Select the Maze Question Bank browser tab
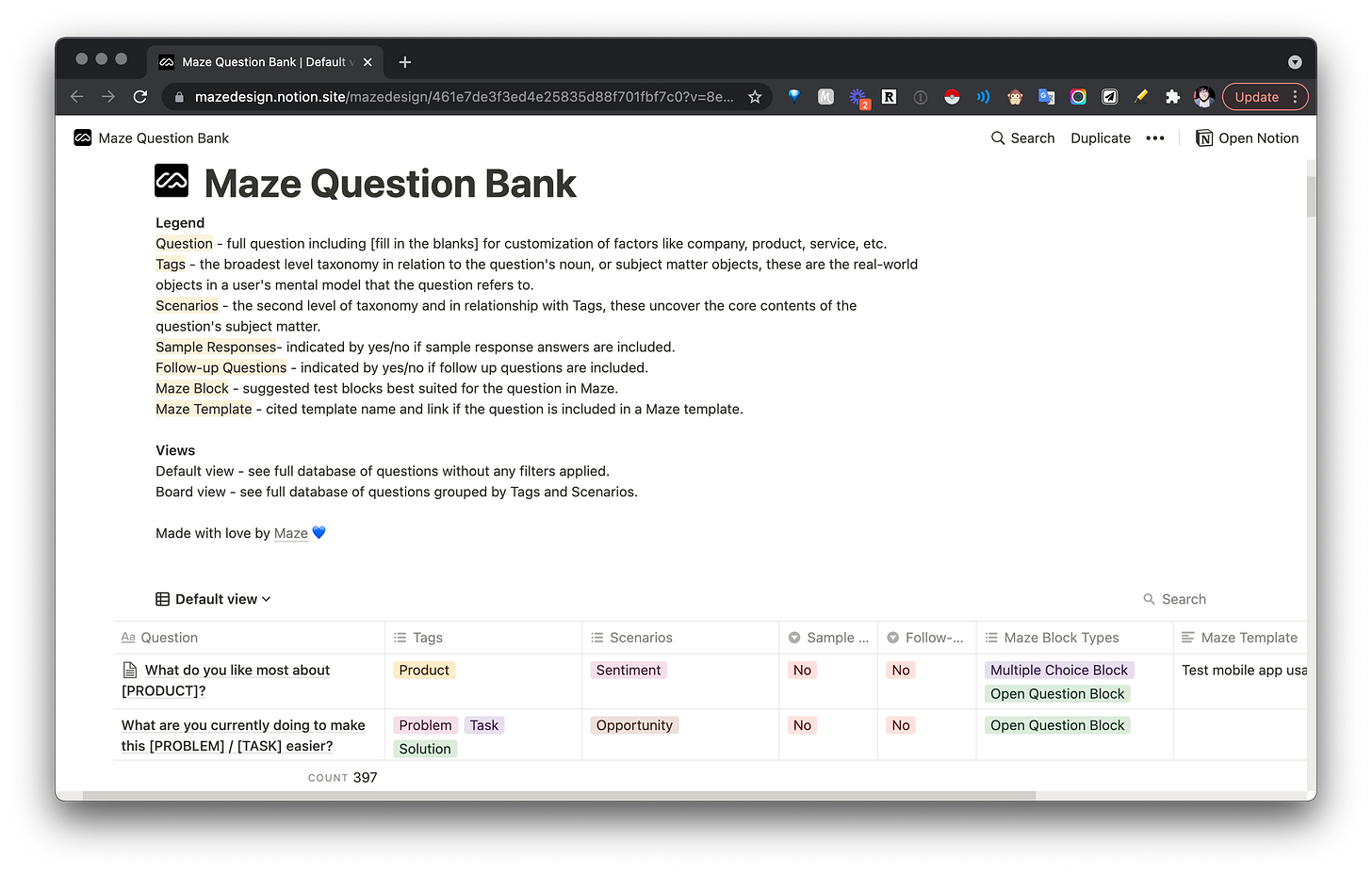 click(264, 62)
